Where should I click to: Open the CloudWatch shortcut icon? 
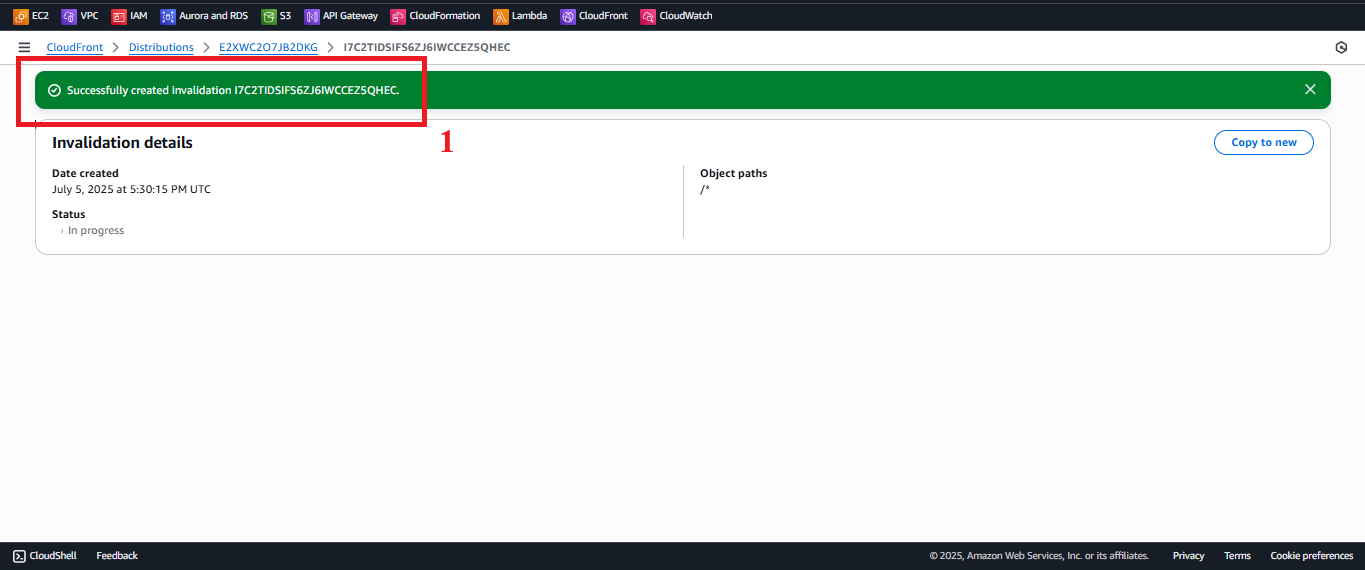point(648,16)
